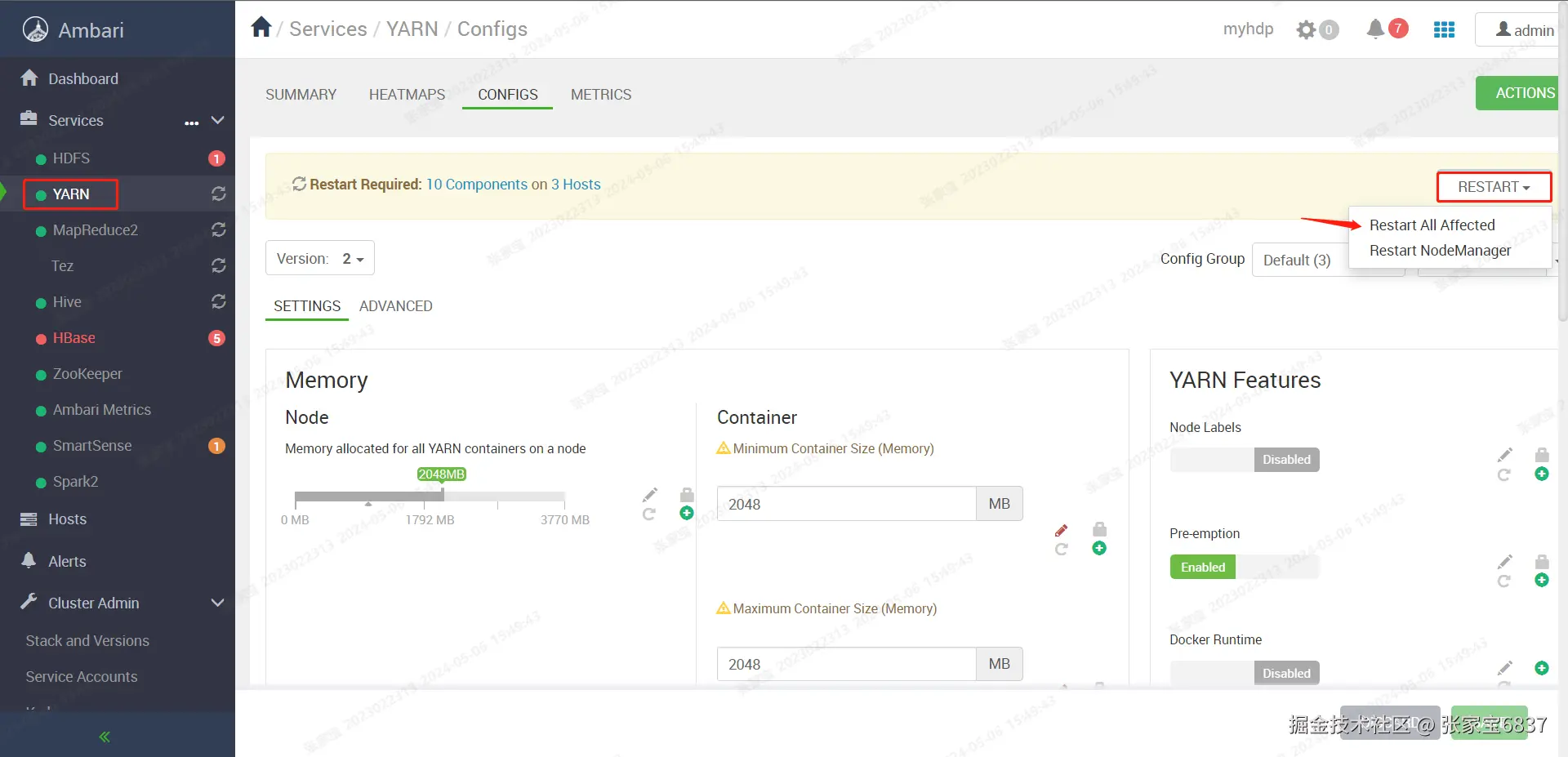Screen dimensions: 1568x757
Task: Select Spark2 service in sidebar
Action: 75,482
